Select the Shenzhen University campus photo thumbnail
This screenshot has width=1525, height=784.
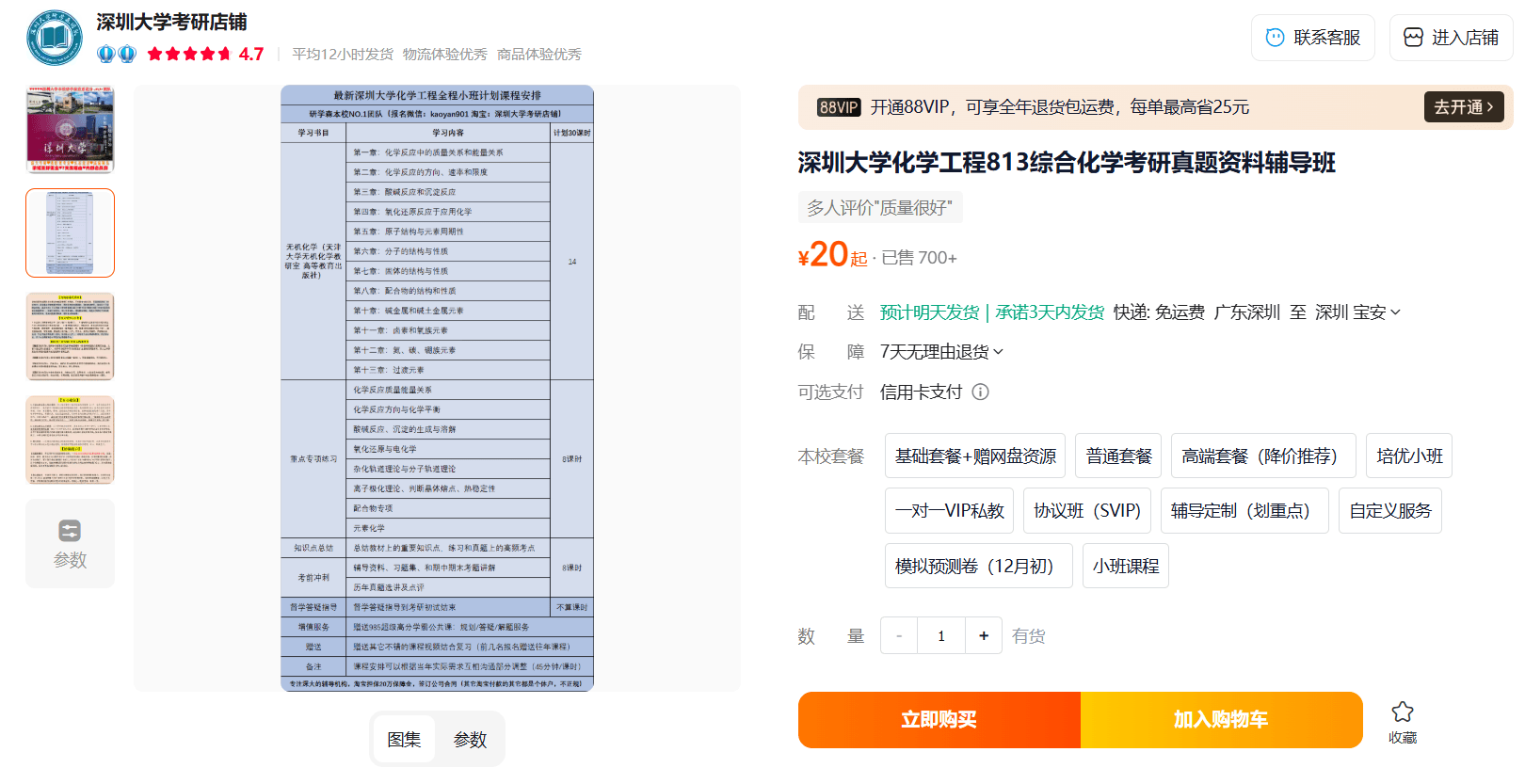[x=70, y=129]
